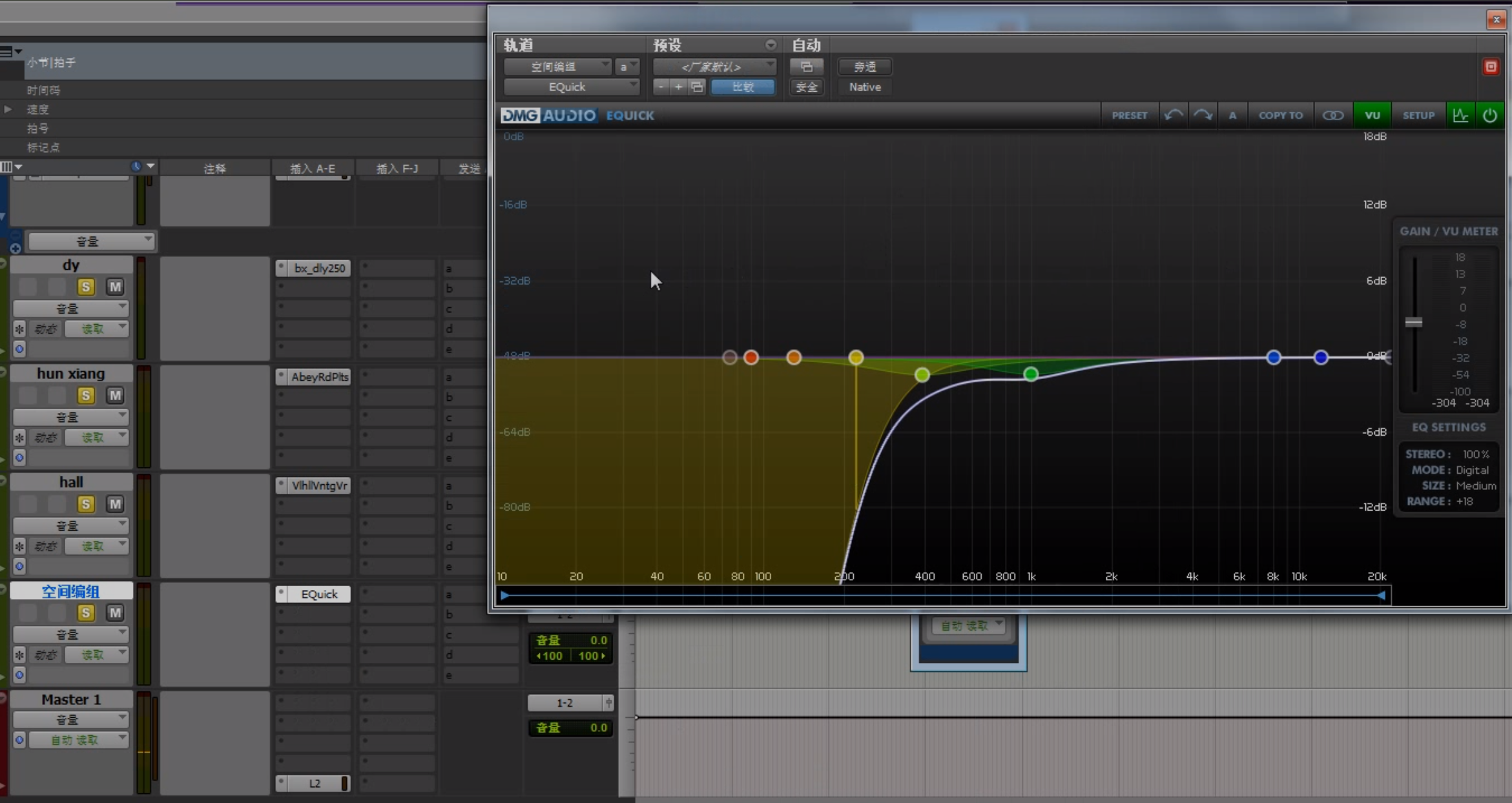Click the EQuick undo arrow icon
This screenshot has width=1512, height=803.
tap(1173, 115)
